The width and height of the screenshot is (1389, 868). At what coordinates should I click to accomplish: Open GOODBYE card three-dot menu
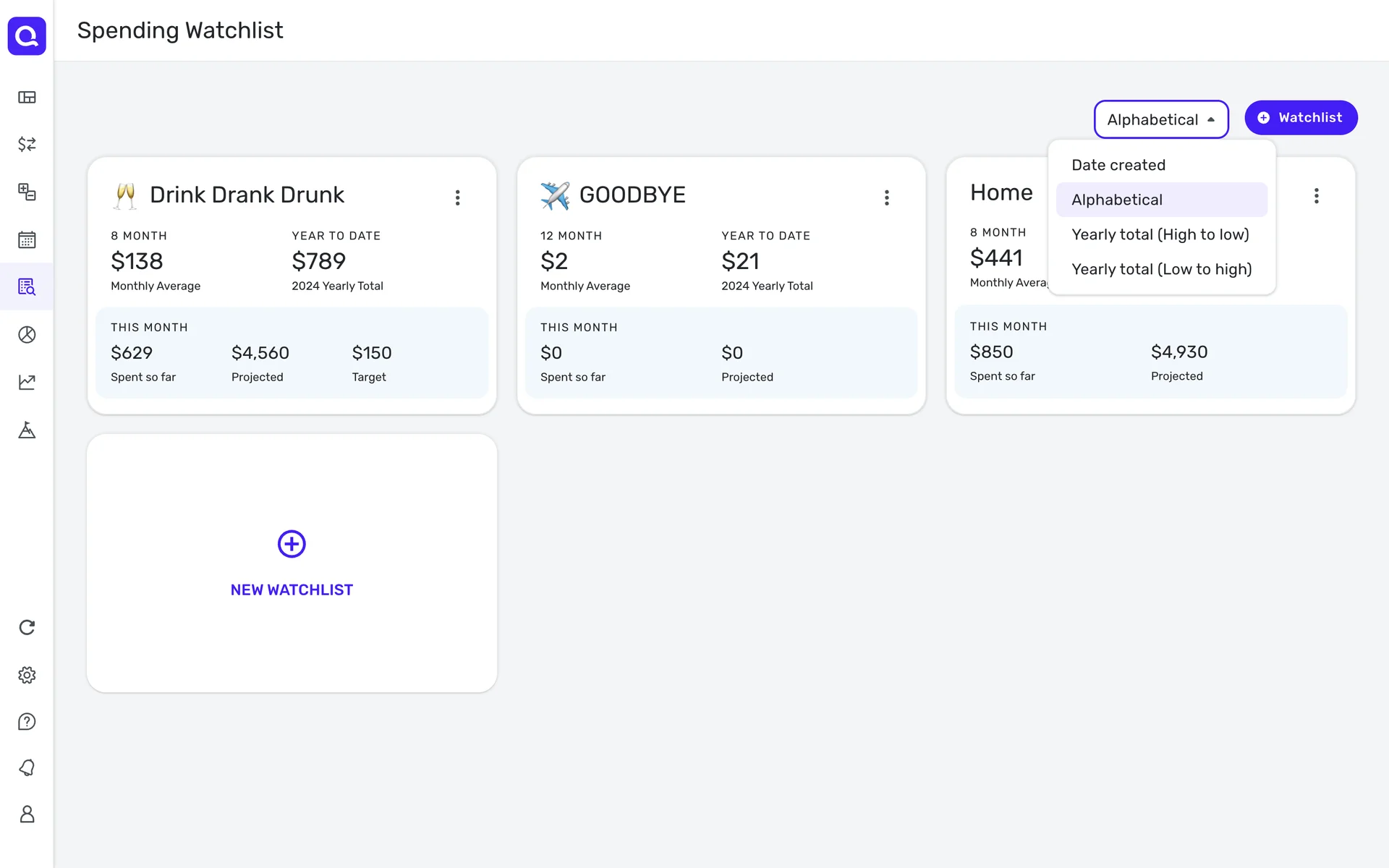(x=886, y=197)
